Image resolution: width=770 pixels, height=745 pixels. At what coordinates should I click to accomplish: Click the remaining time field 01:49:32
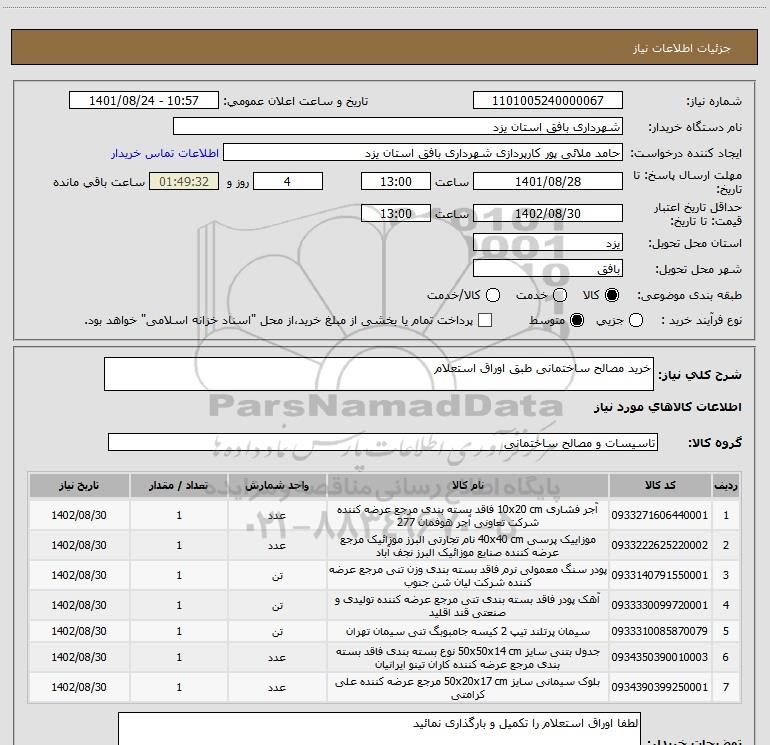[184, 181]
